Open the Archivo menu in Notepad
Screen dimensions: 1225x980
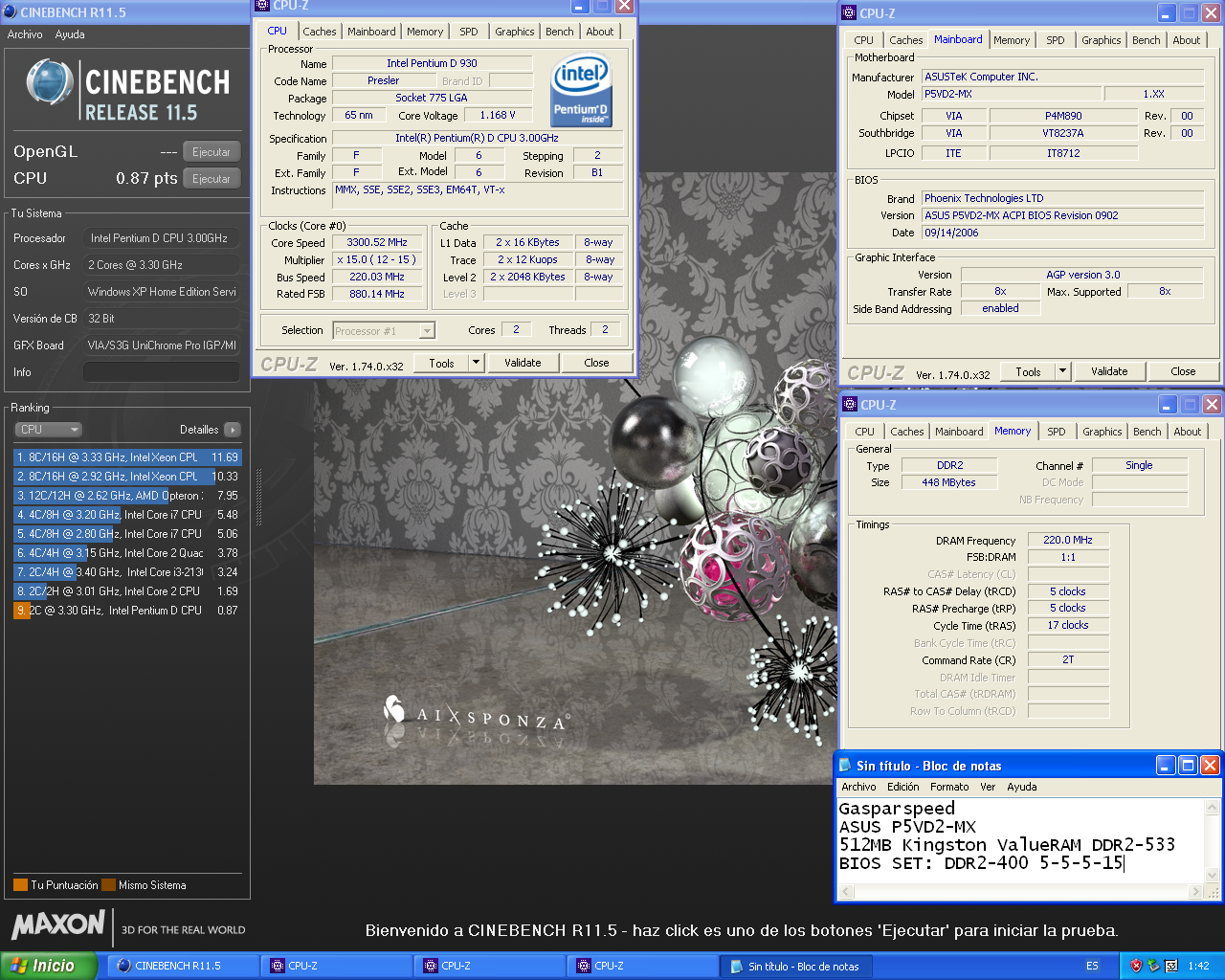[858, 787]
